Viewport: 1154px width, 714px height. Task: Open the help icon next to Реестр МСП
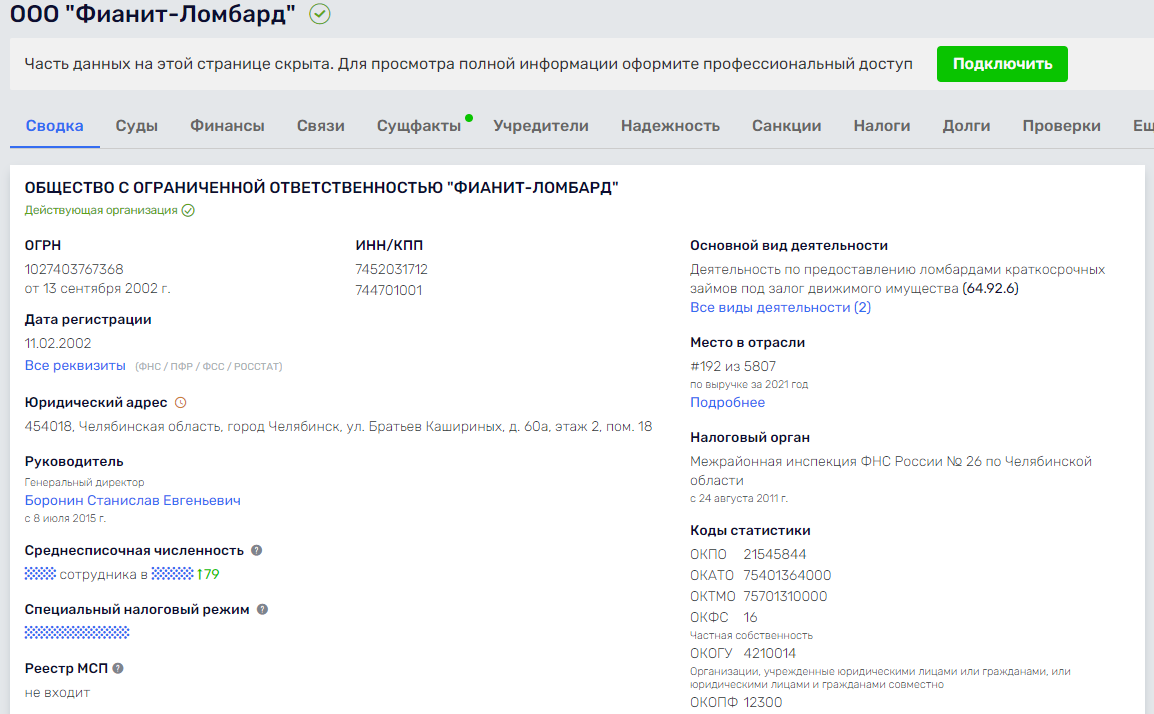click(x=118, y=668)
